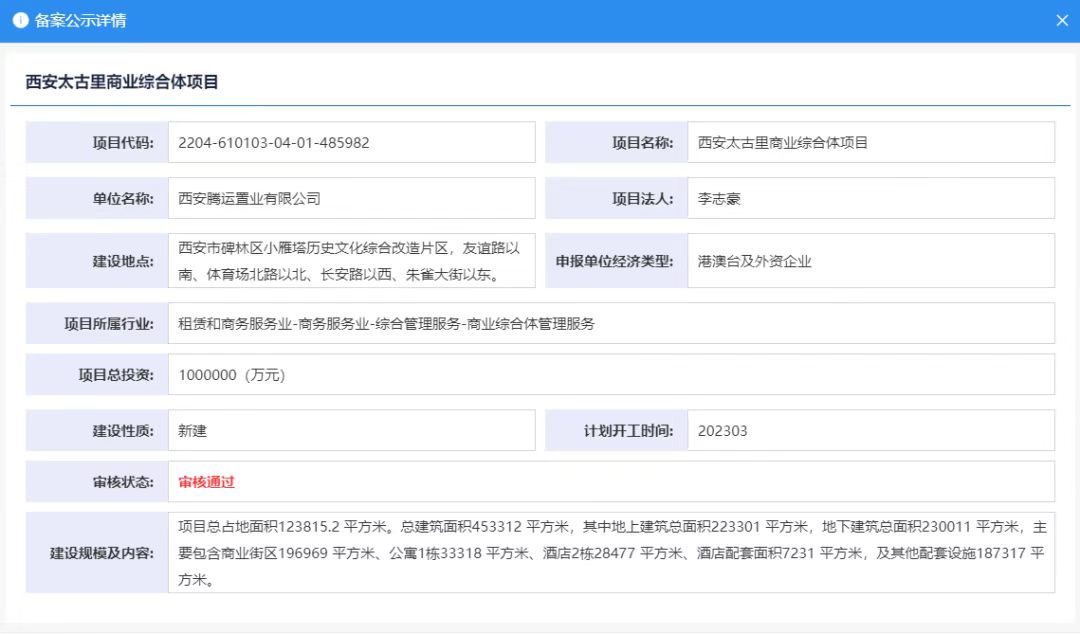1080x634 pixels.
Task: Click the 审核状态 label cell
Action: 96,482
